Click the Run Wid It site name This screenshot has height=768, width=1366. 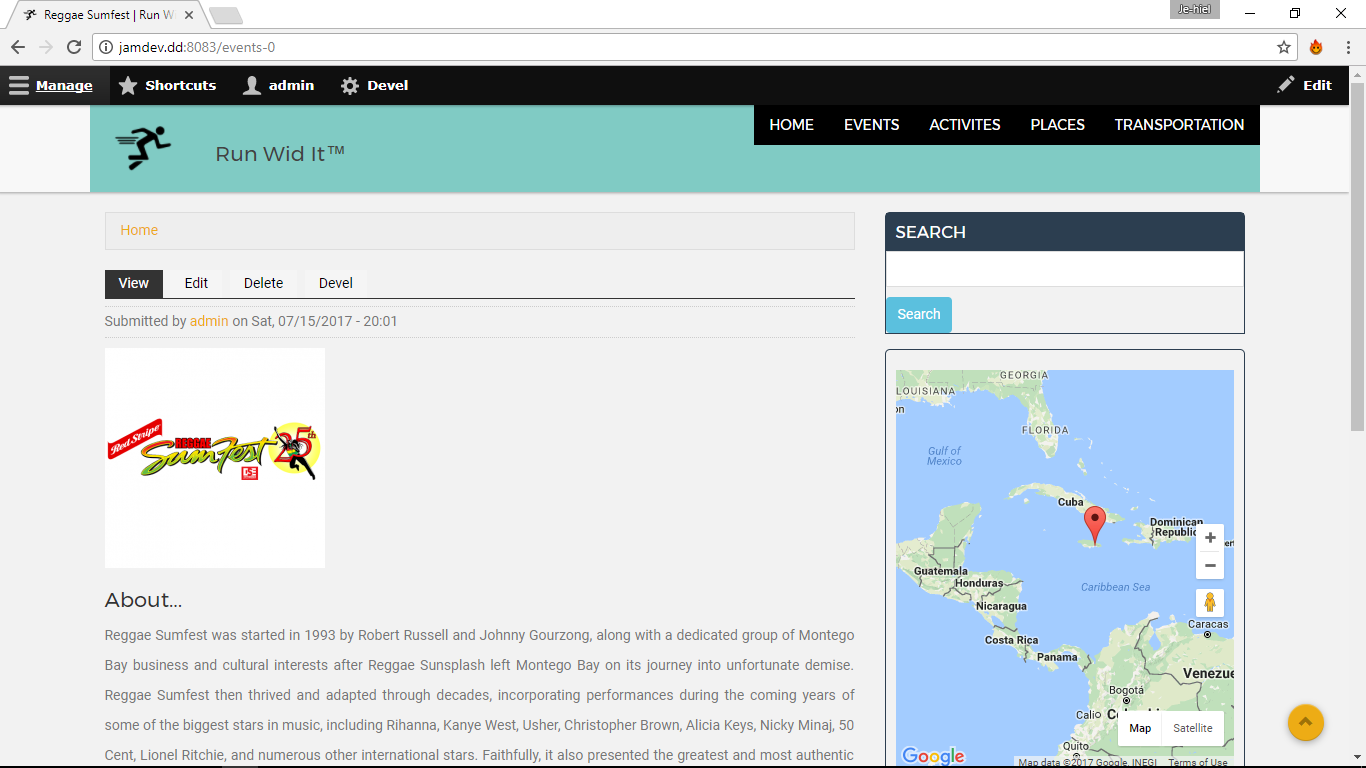click(280, 154)
